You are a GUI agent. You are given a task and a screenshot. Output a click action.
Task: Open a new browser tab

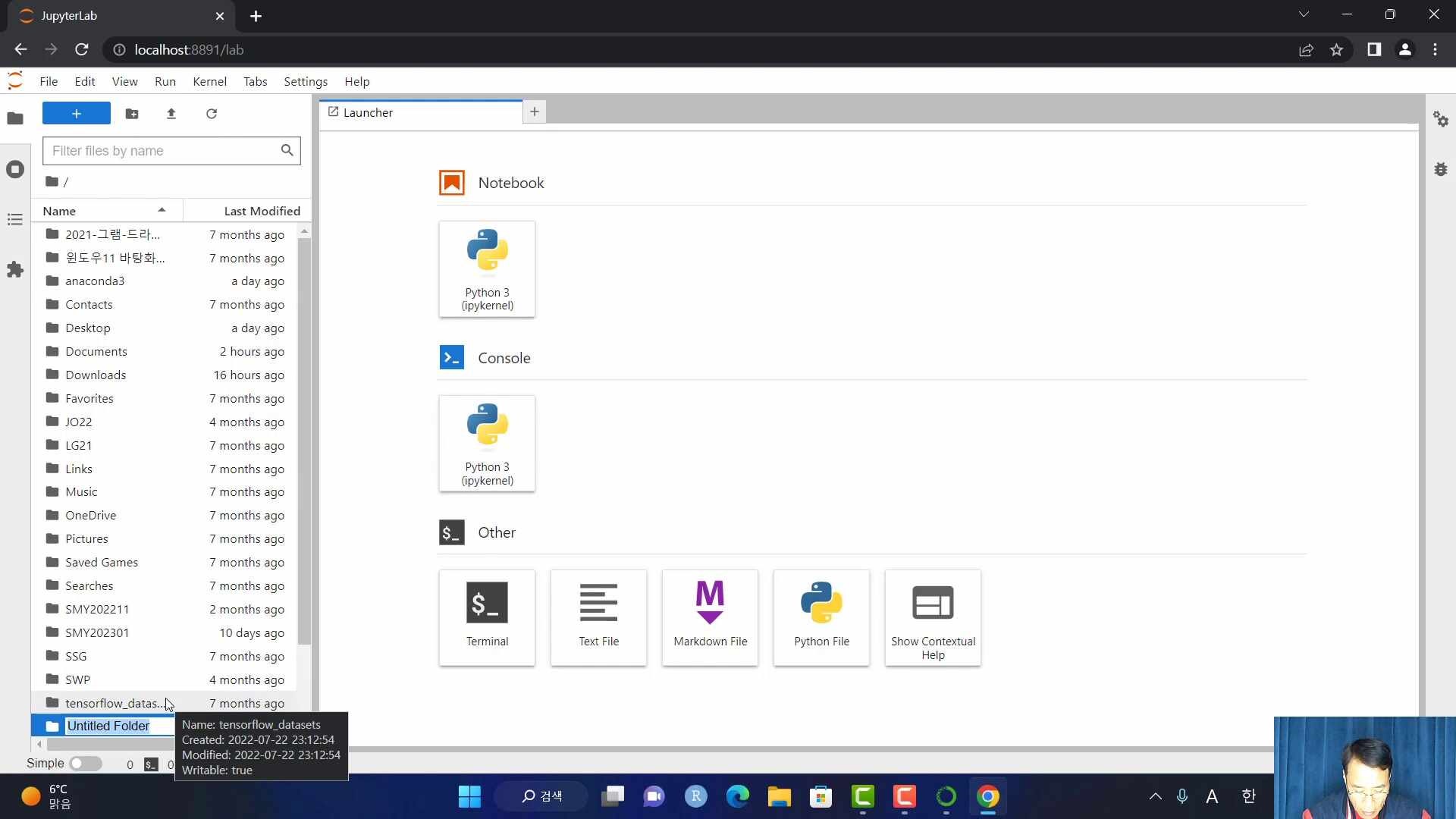(256, 16)
